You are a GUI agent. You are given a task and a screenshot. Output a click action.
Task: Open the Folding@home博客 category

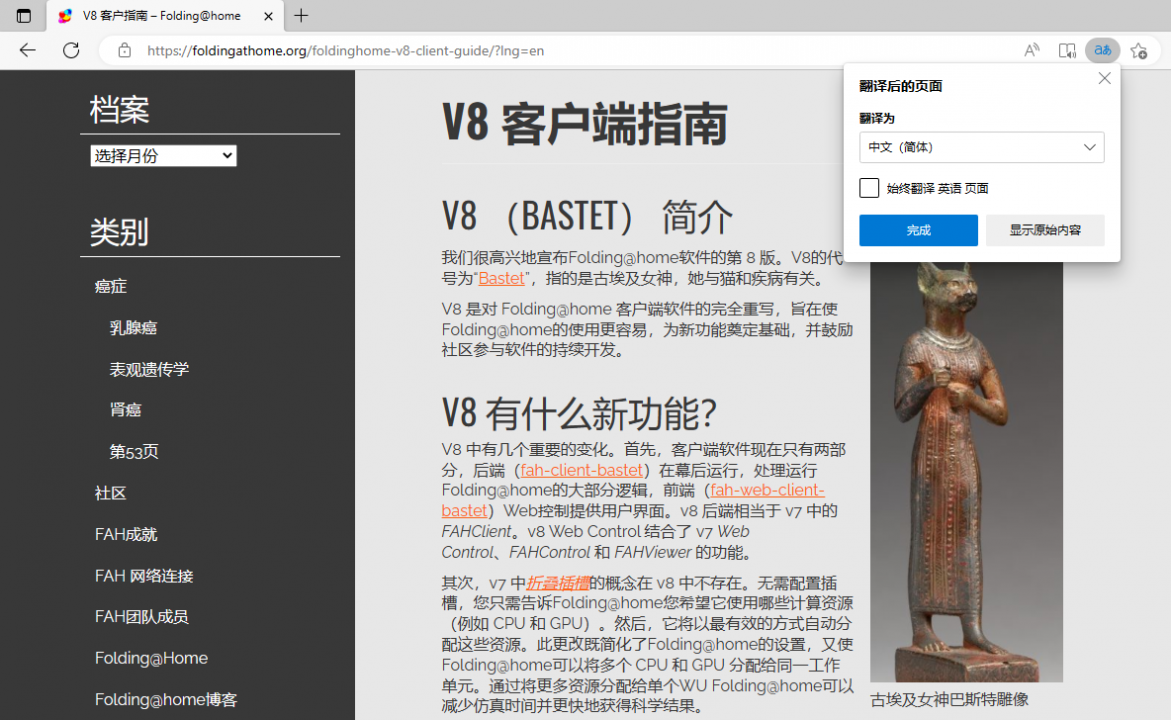(166, 700)
